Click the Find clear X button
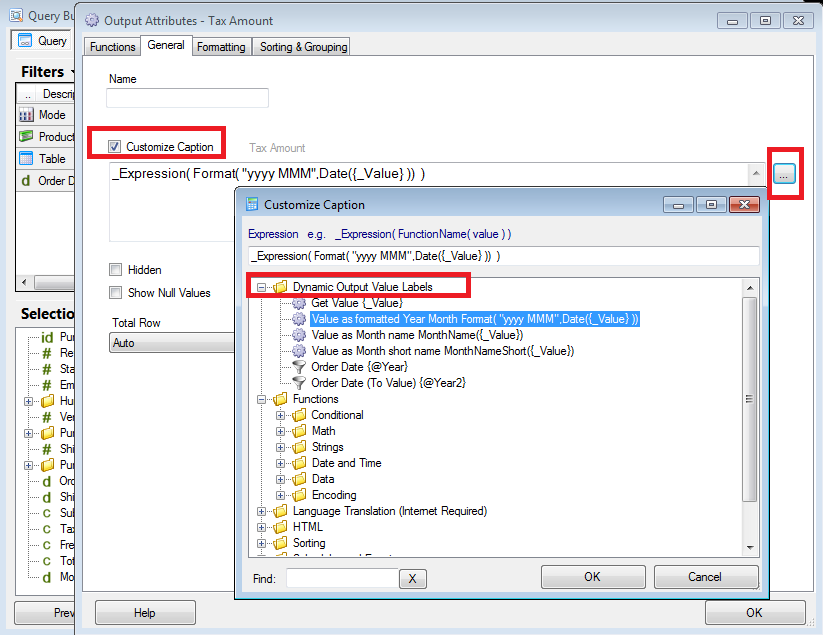Viewport: 823px width, 635px height. (x=413, y=579)
